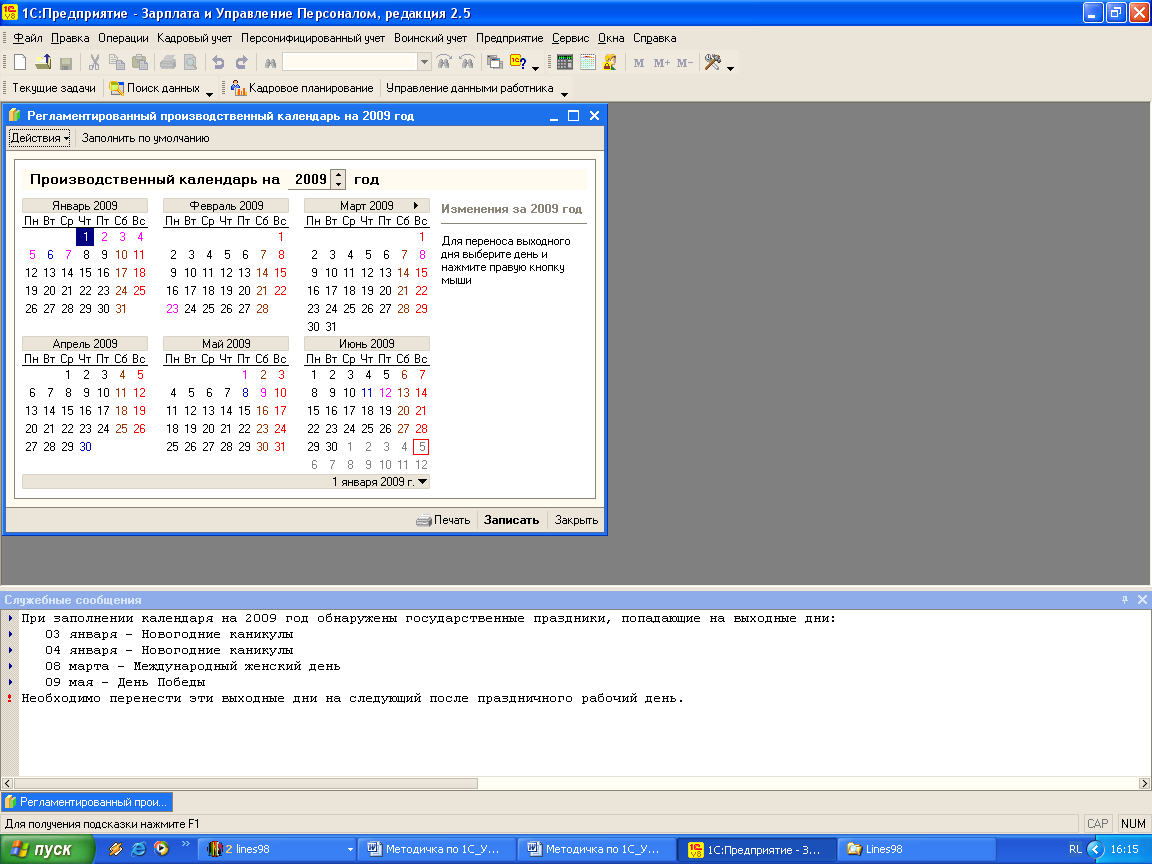The width and height of the screenshot is (1152, 864).
Task: Open the Windows пуск Start button
Action: pyautogui.click(x=47, y=849)
